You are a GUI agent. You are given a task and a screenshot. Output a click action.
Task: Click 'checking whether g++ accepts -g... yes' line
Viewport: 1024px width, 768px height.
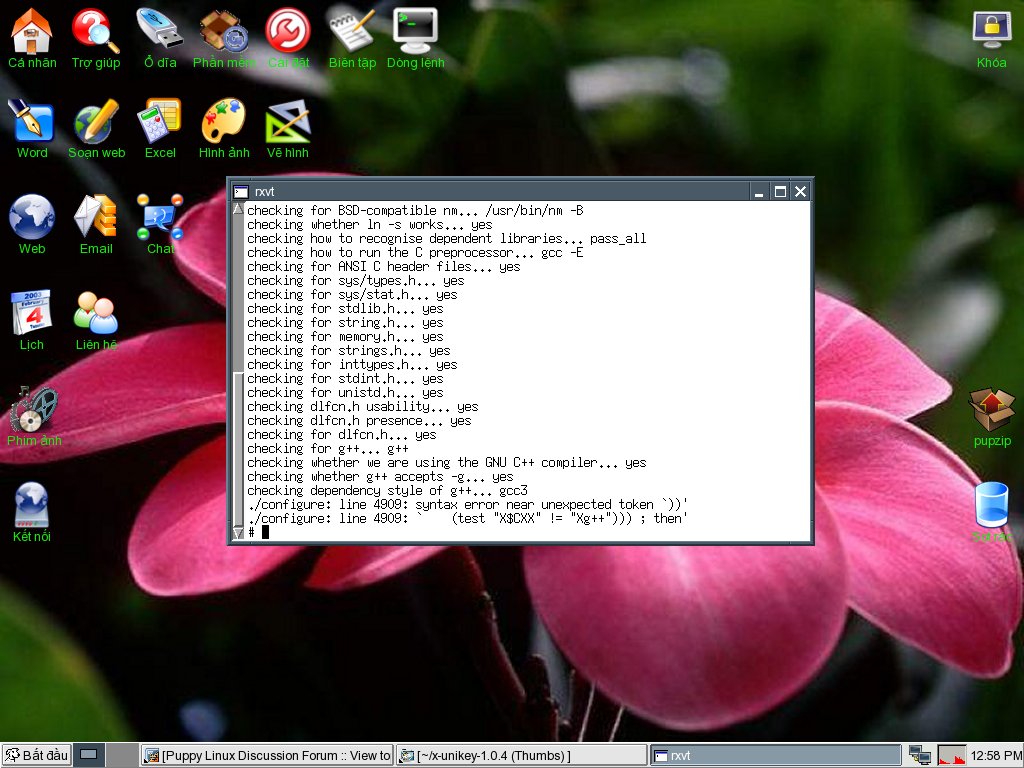click(380, 477)
